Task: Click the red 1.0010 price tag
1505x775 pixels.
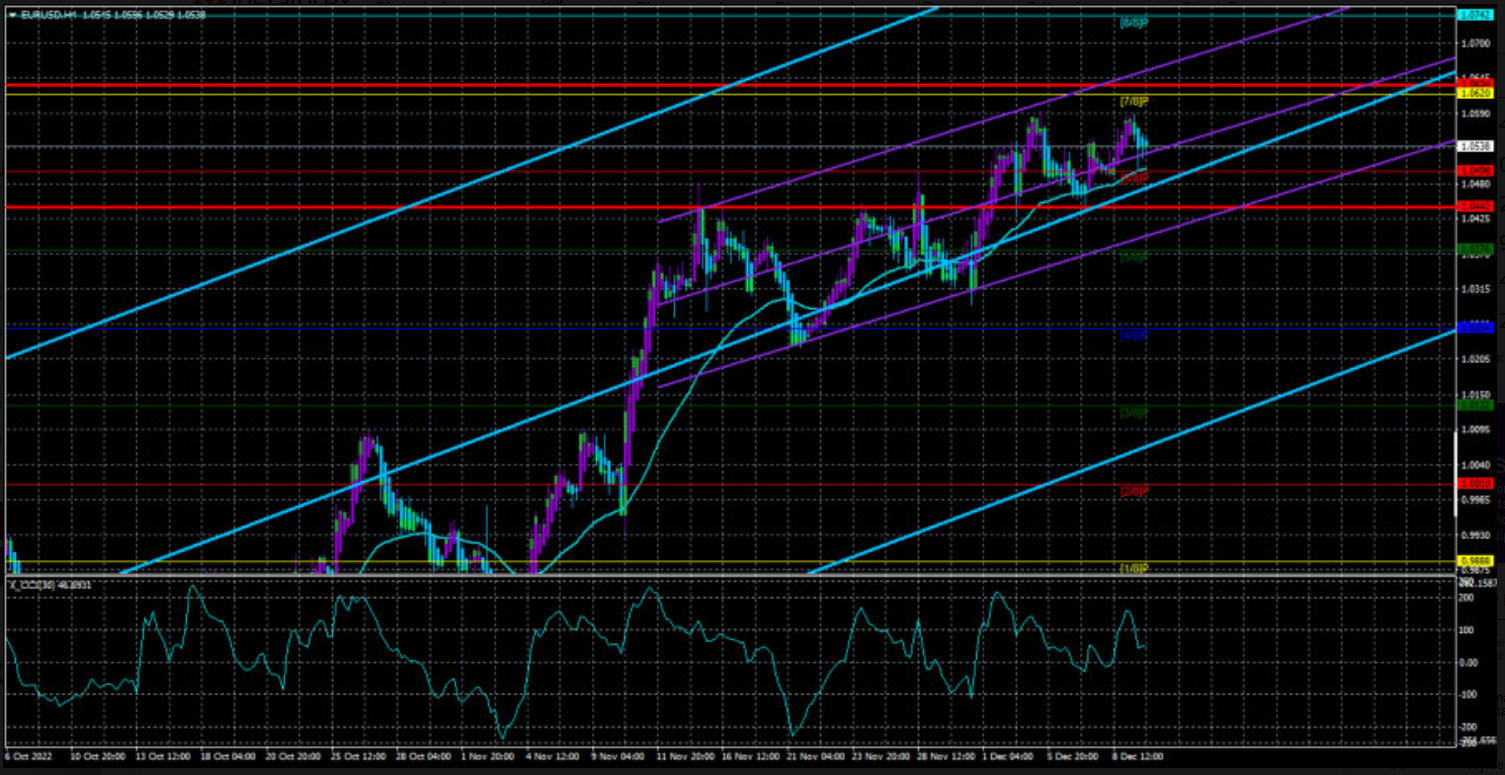Action: point(1476,483)
